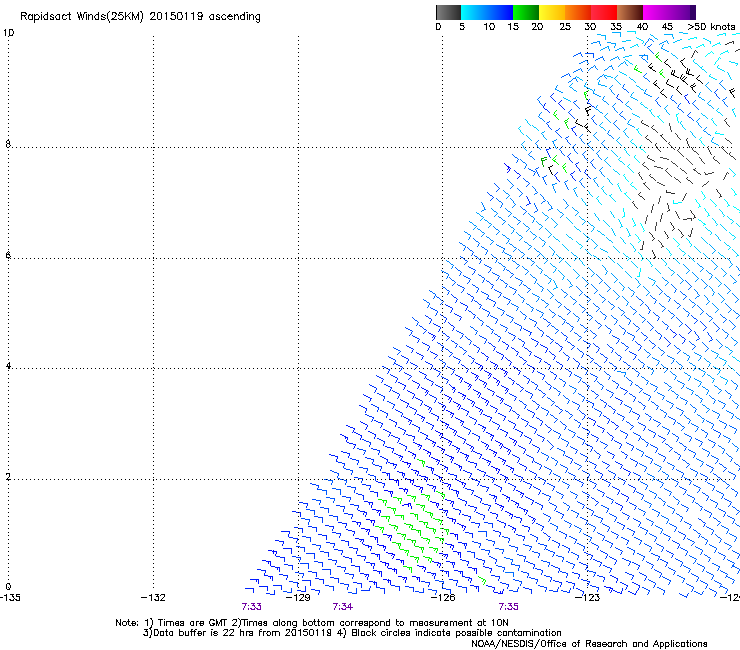
Task: Click the yellow 20-25 knots color segment
Action: tap(552, 12)
